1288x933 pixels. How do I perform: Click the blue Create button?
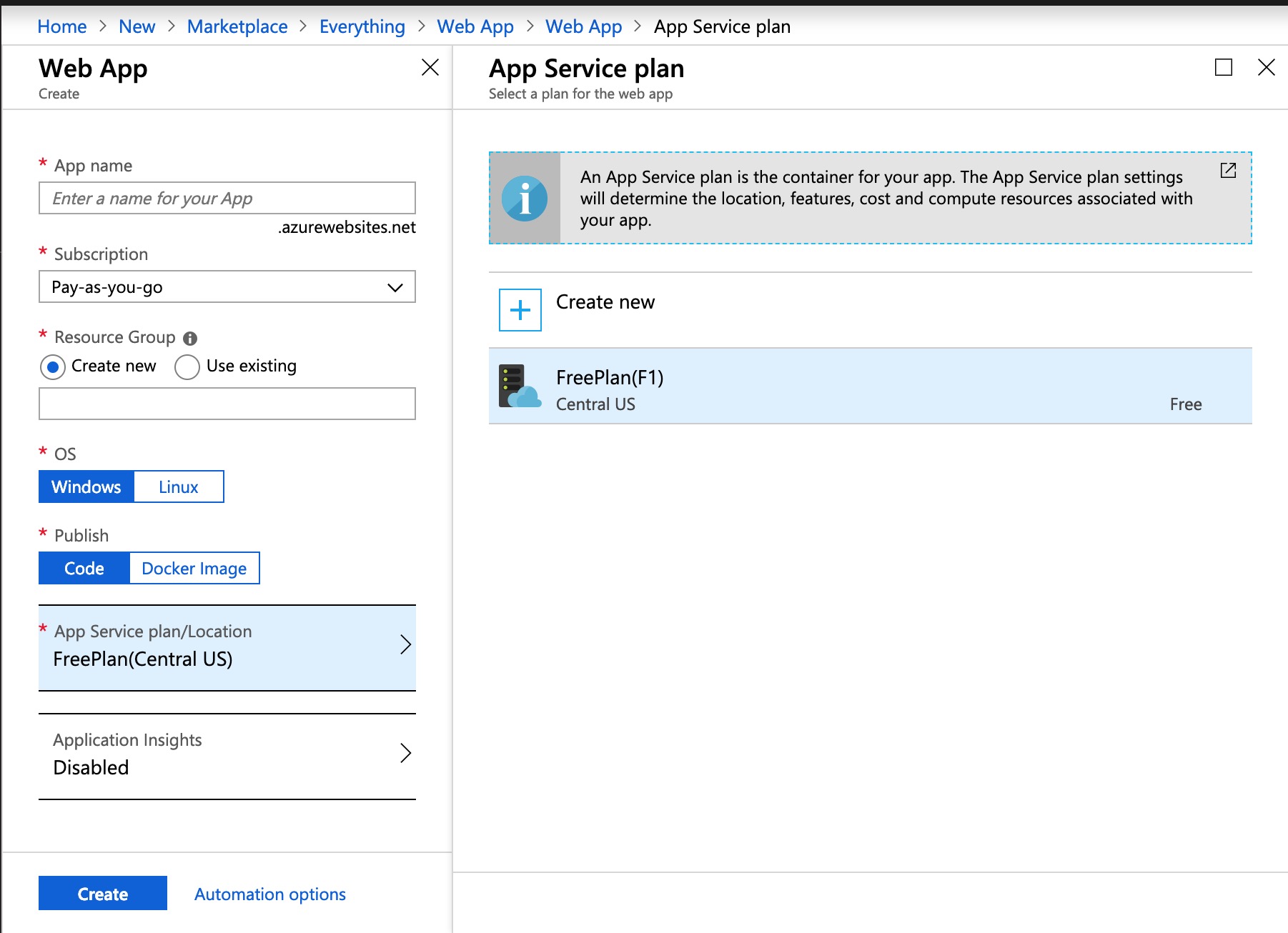click(103, 893)
